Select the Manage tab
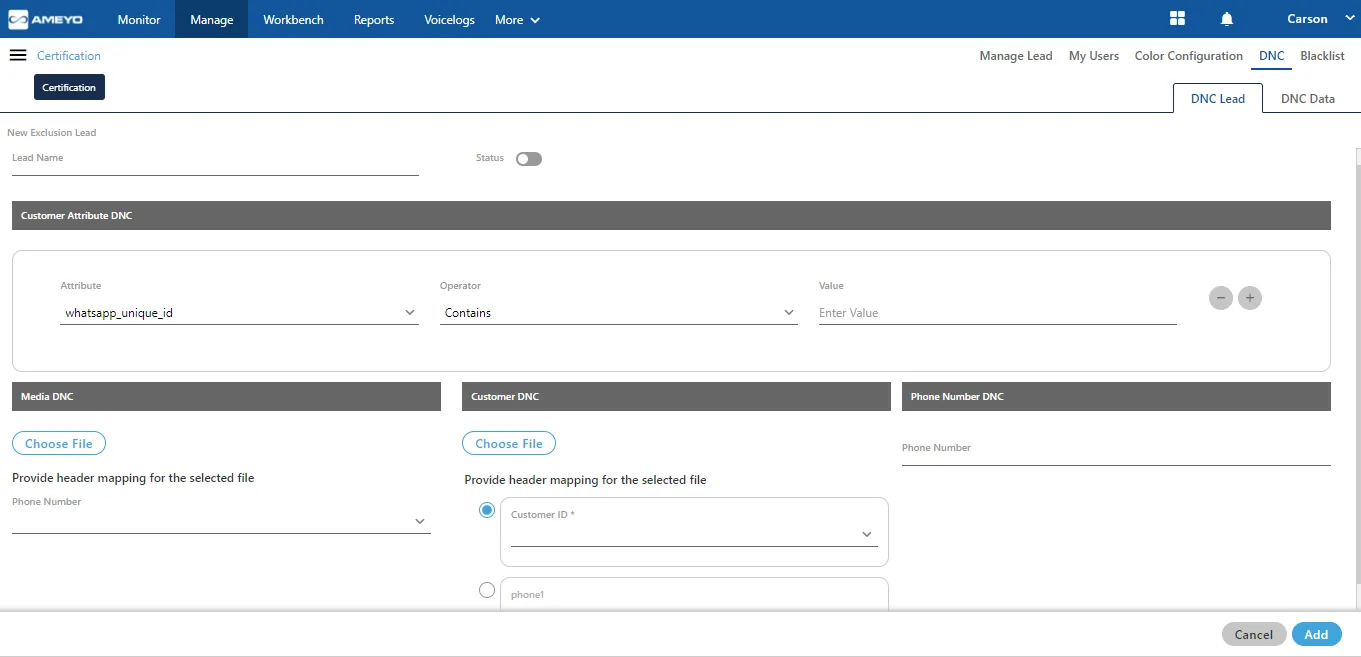The width and height of the screenshot is (1361, 657). [x=212, y=19]
